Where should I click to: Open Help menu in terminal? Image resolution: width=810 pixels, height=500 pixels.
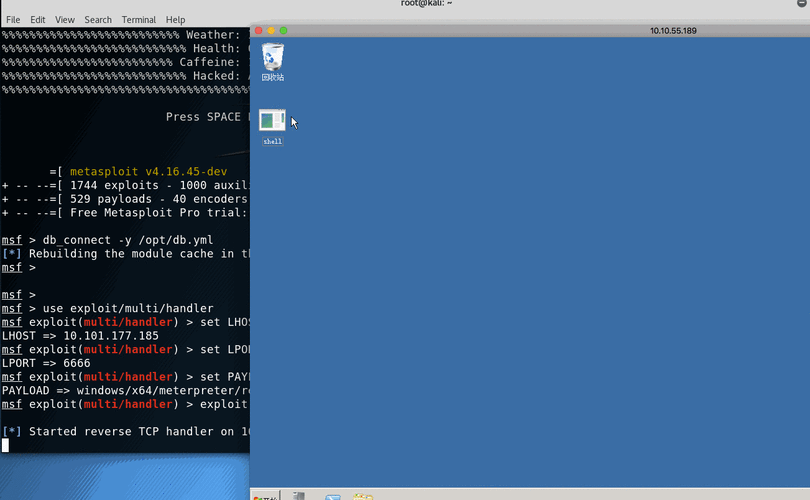coord(175,20)
